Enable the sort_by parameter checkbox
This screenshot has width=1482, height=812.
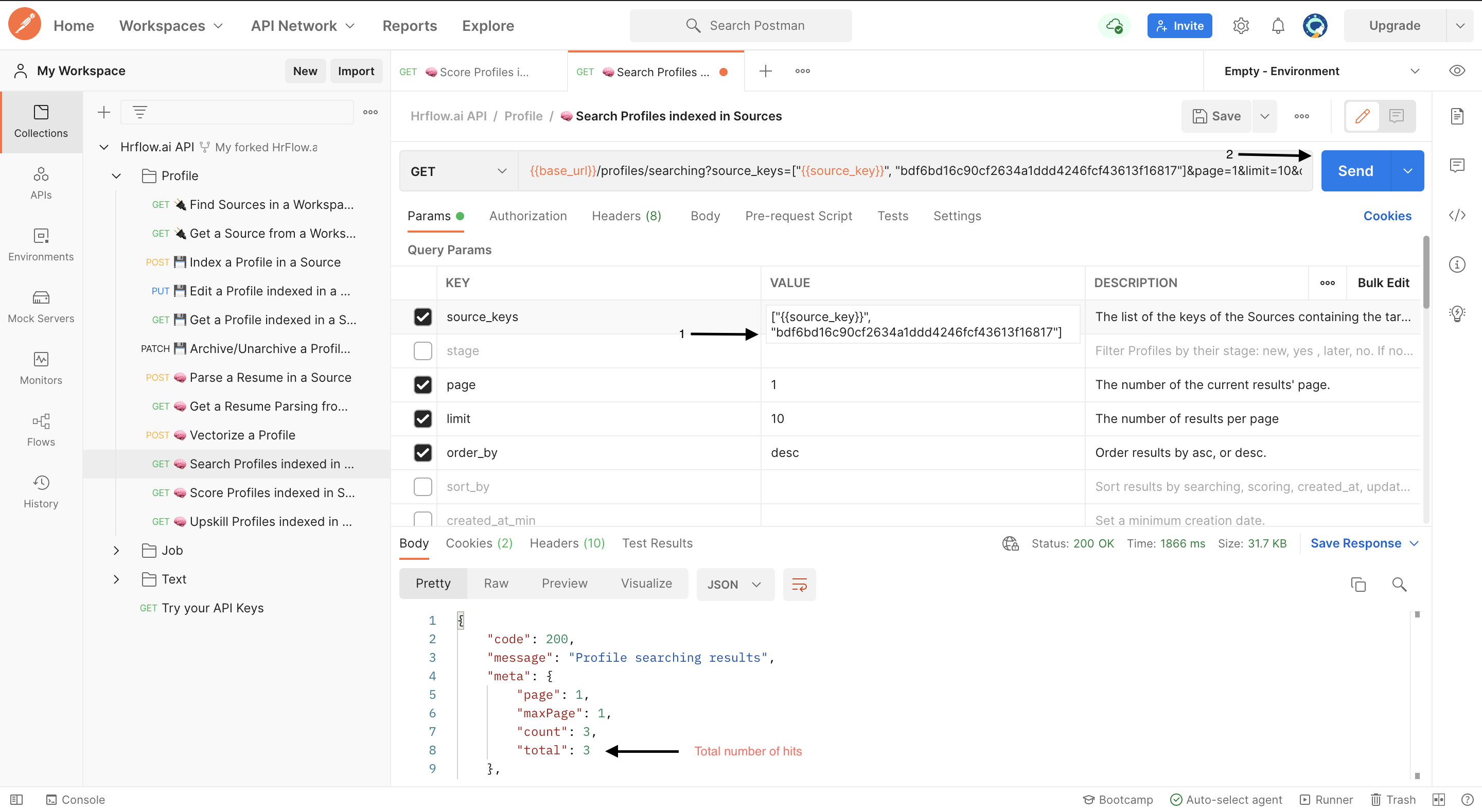tap(423, 486)
